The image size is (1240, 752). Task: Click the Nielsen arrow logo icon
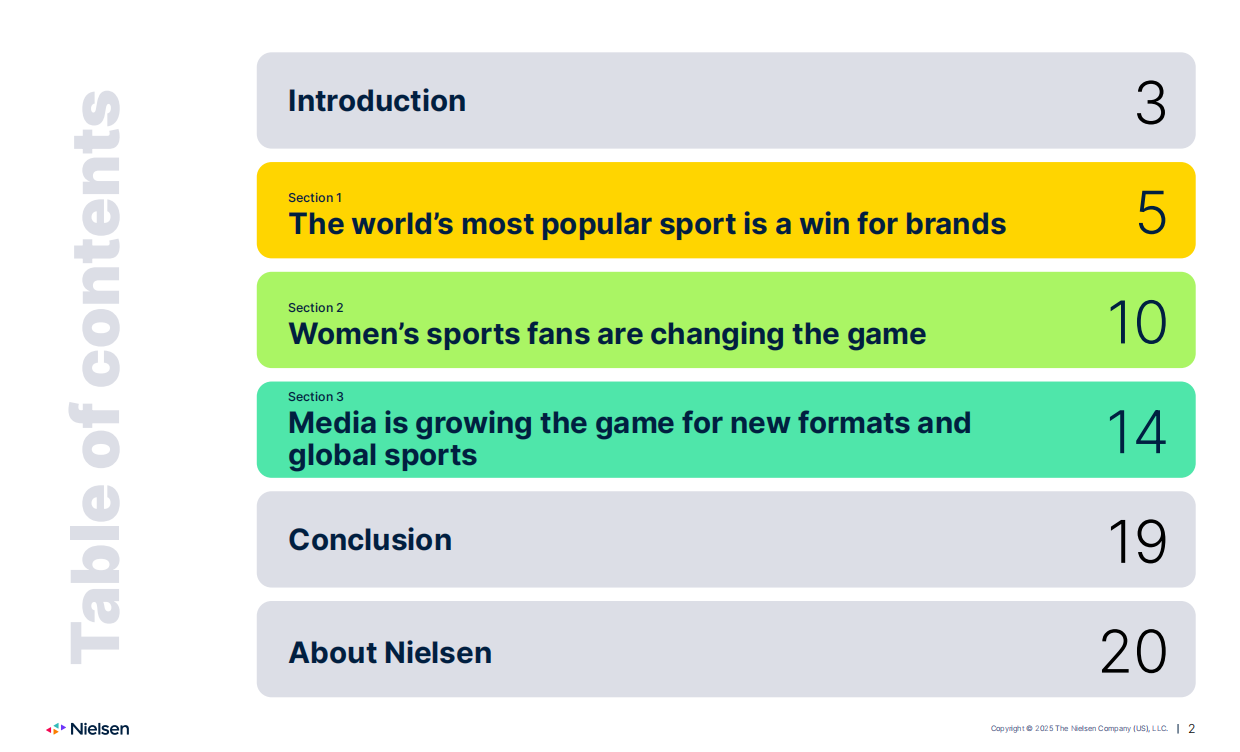[x=56, y=729]
